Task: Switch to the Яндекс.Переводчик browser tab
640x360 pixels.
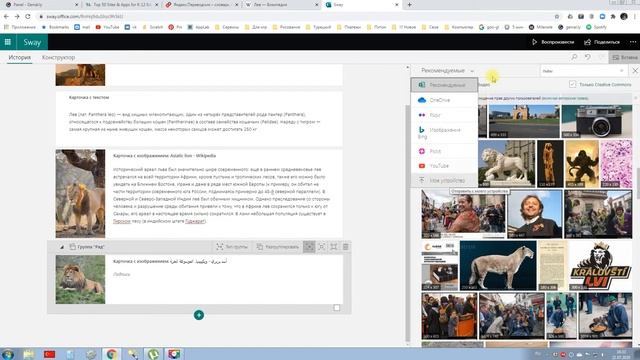Action: [202, 5]
